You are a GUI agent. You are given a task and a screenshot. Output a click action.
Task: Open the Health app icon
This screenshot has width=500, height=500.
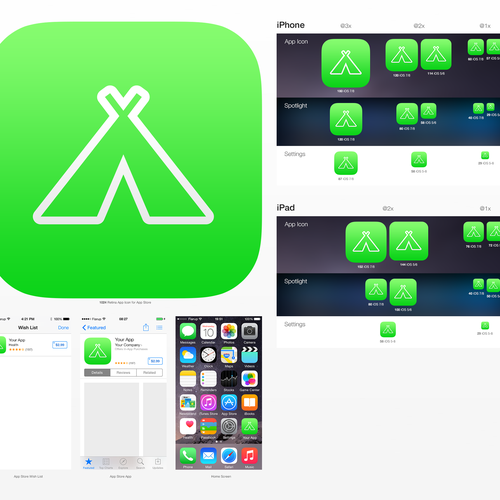tap(188, 426)
